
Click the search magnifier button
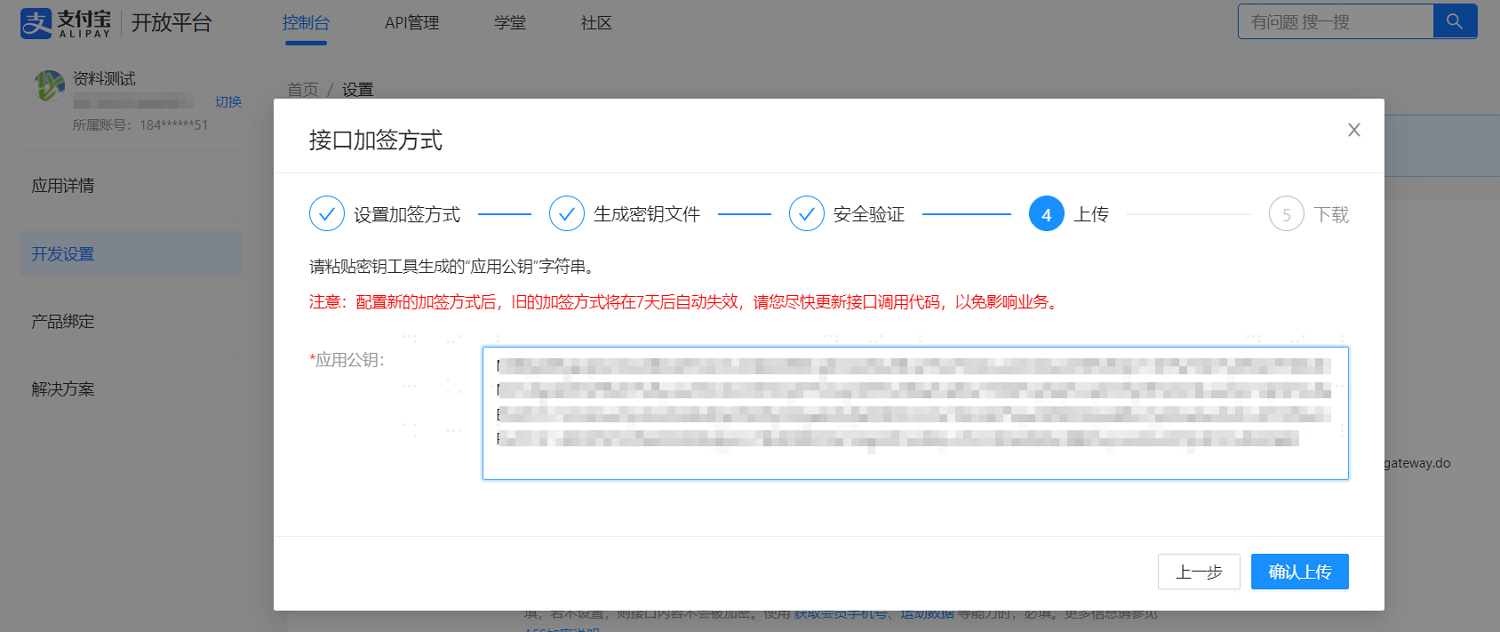tap(1455, 21)
